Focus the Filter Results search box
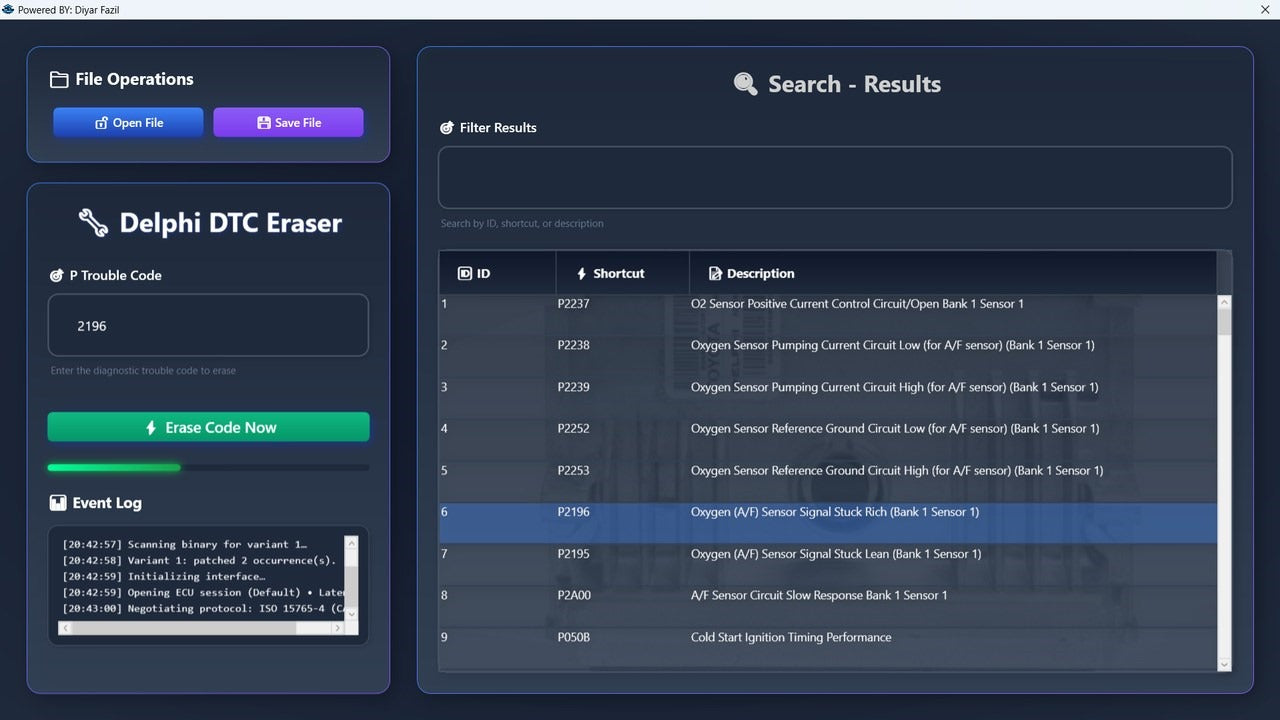 (x=834, y=178)
